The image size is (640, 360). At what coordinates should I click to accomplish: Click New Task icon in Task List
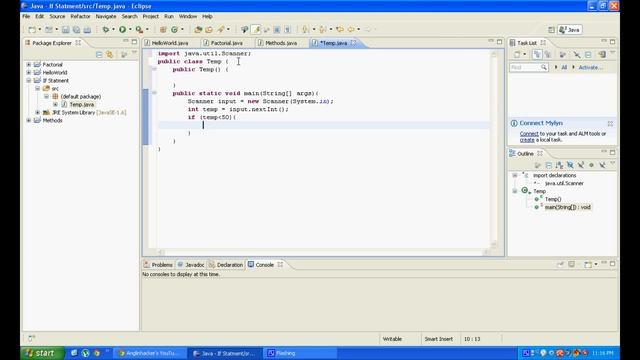coord(517,54)
